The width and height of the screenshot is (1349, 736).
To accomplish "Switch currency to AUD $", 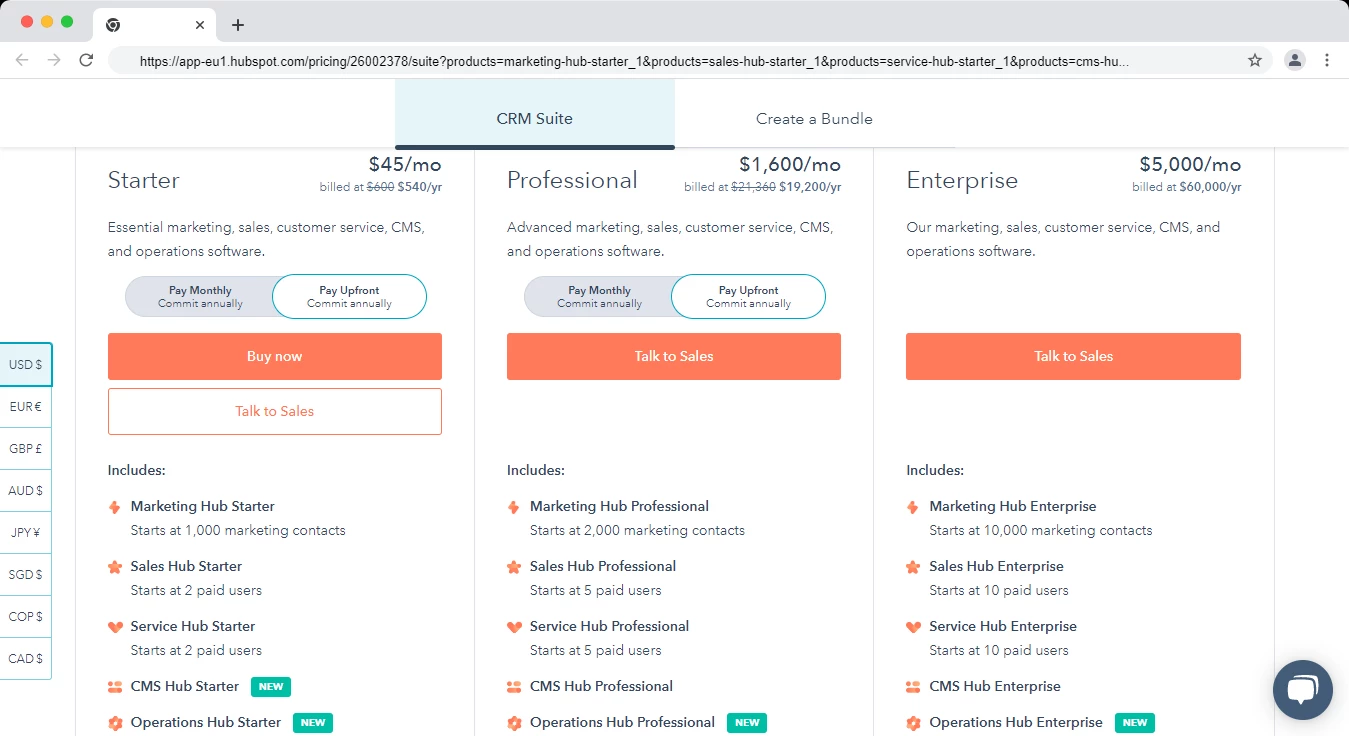I will click(26, 491).
